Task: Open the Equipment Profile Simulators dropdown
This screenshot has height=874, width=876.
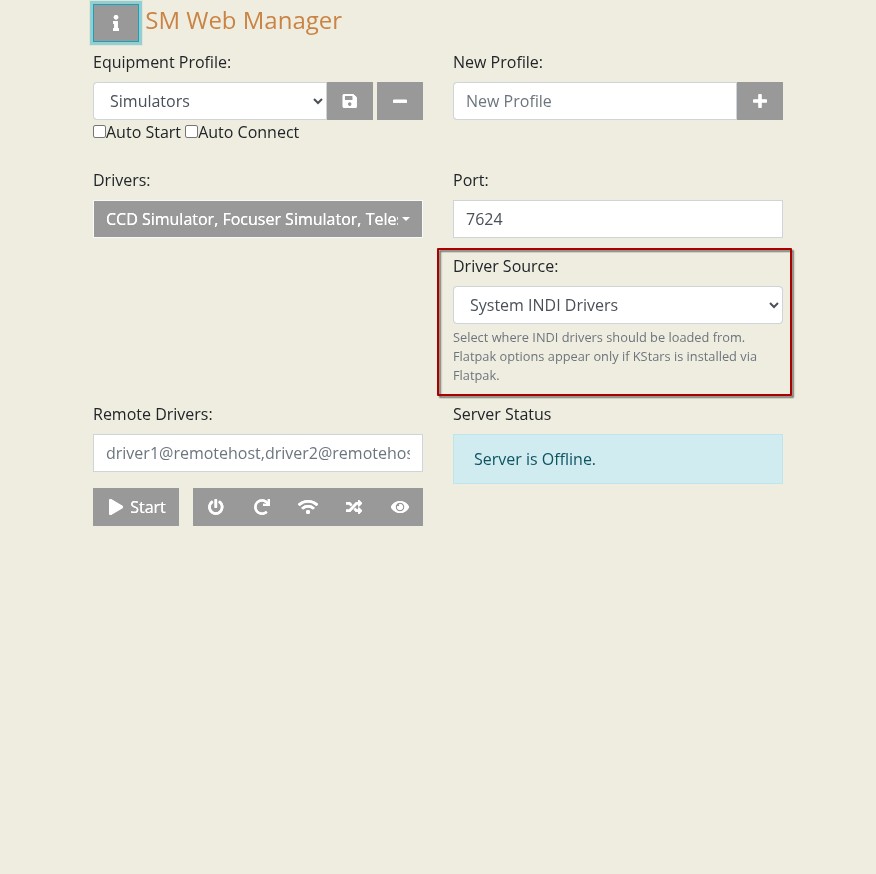Action: (210, 101)
